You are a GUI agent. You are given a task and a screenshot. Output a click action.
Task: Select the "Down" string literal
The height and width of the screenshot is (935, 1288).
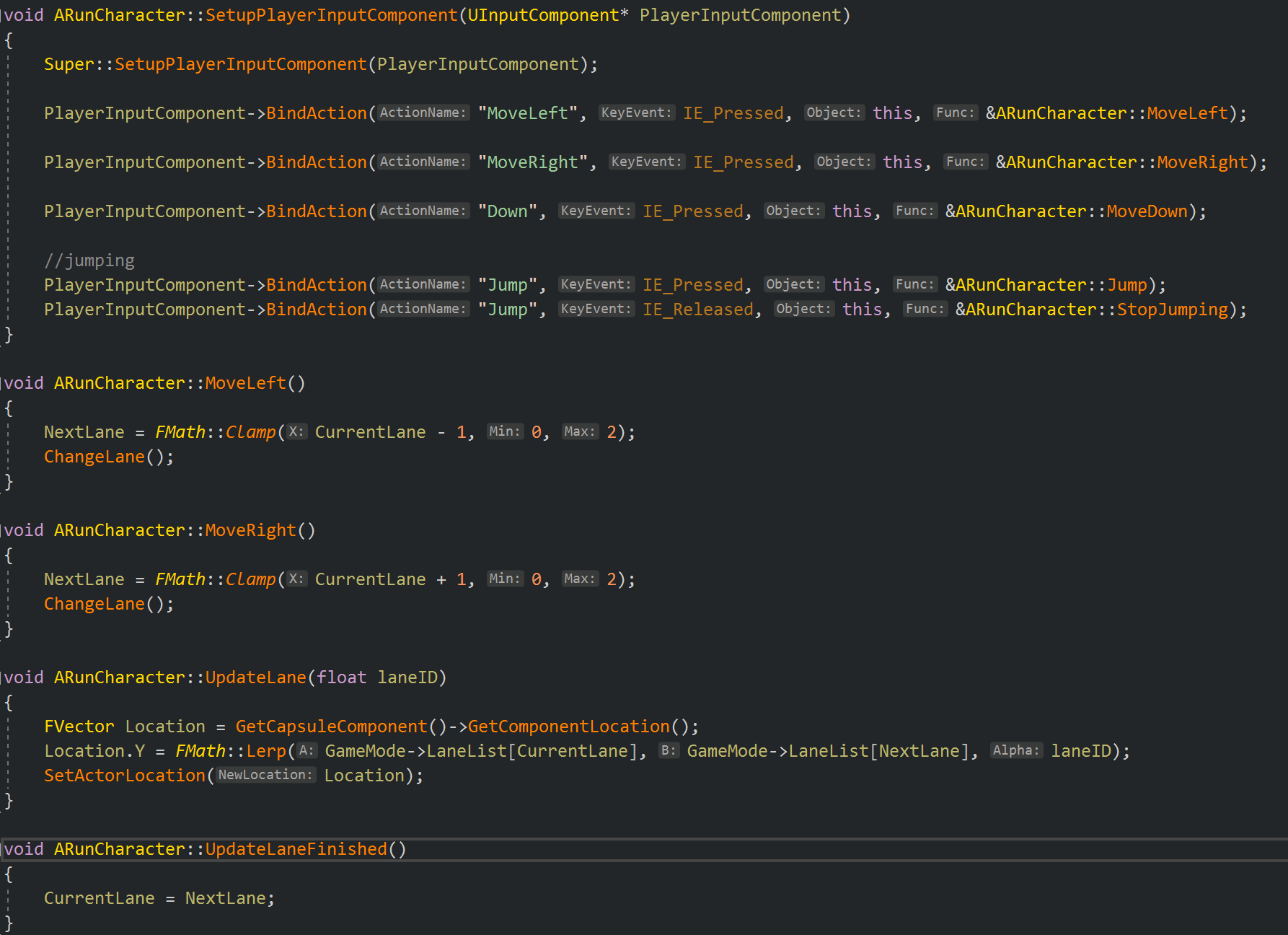pos(508,211)
